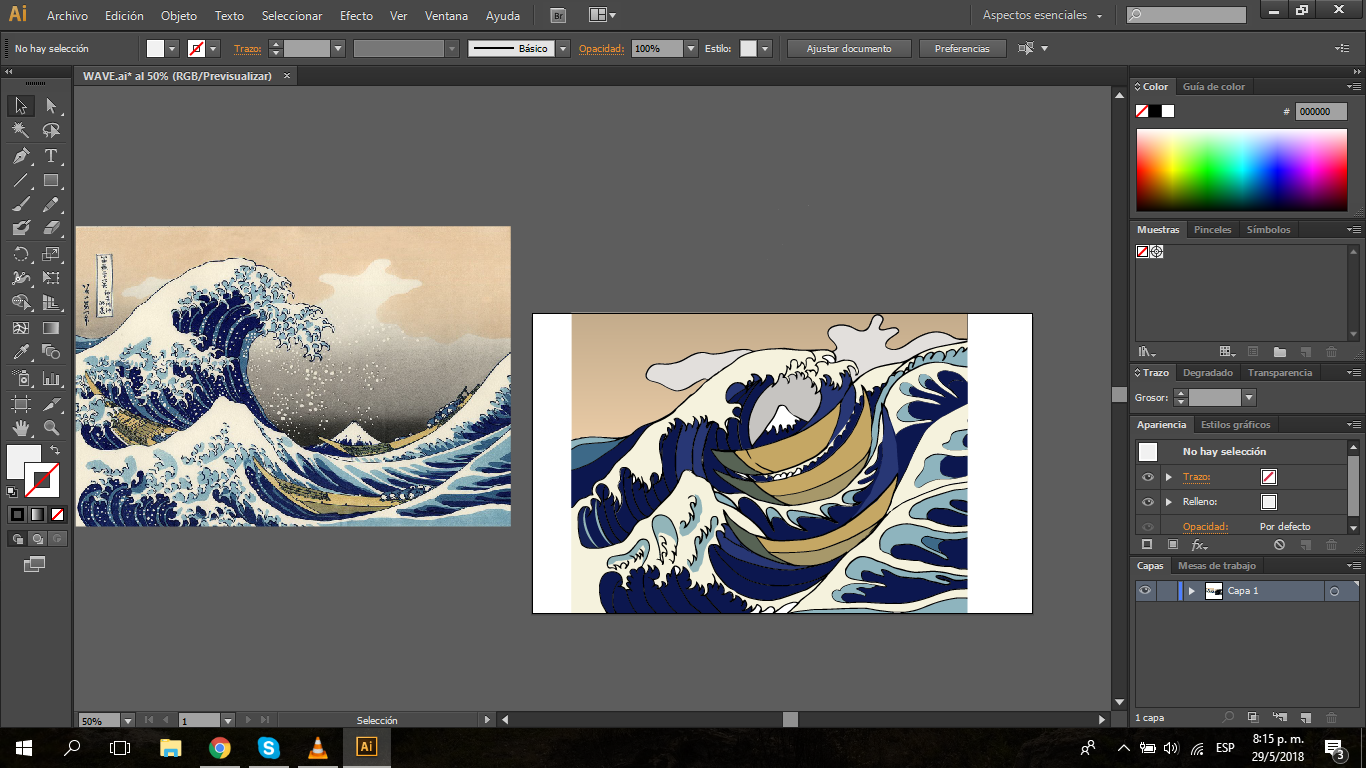The height and width of the screenshot is (768, 1366).
Task: Switch to the Degradado tab
Action: [1208, 372]
